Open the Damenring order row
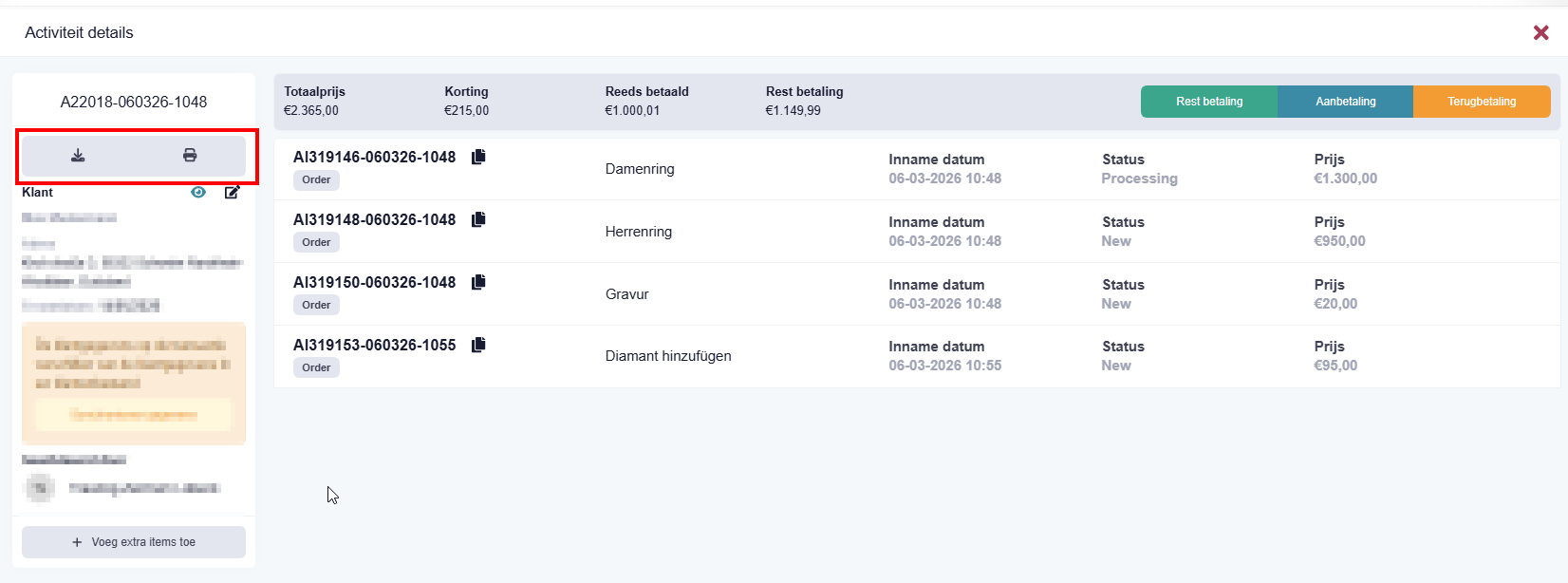Image resolution: width=1568 pixels, height=583 pixels. pyautogui.click(x=640, y=169)
